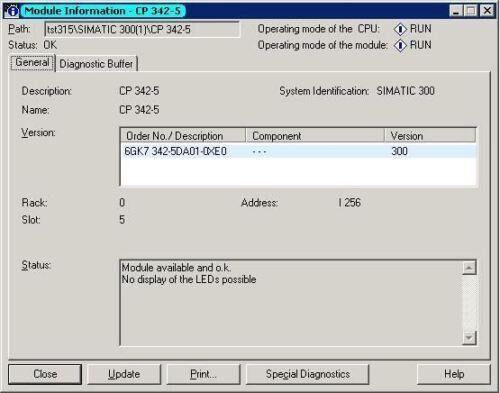Click the Update button
The width and height of the screenshot is (500, 393).
[124, 374]
